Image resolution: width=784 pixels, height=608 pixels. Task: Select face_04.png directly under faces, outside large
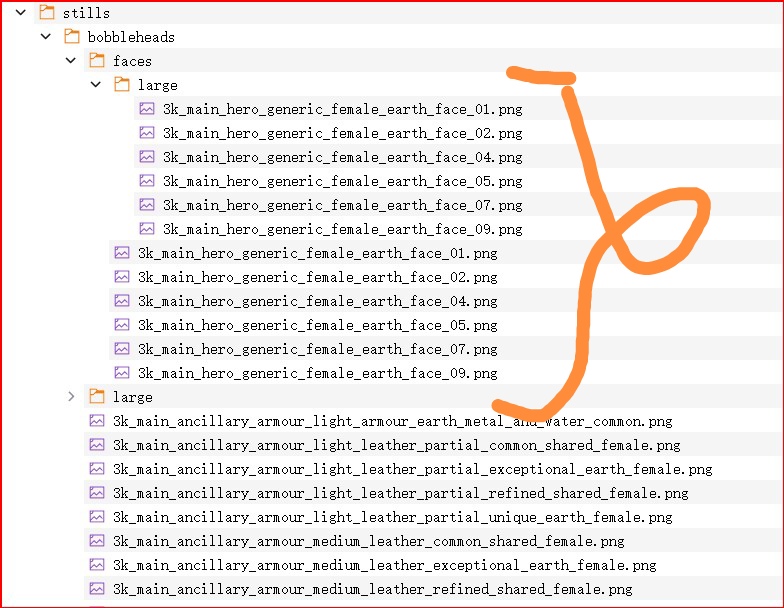click(x=317, y=301)
